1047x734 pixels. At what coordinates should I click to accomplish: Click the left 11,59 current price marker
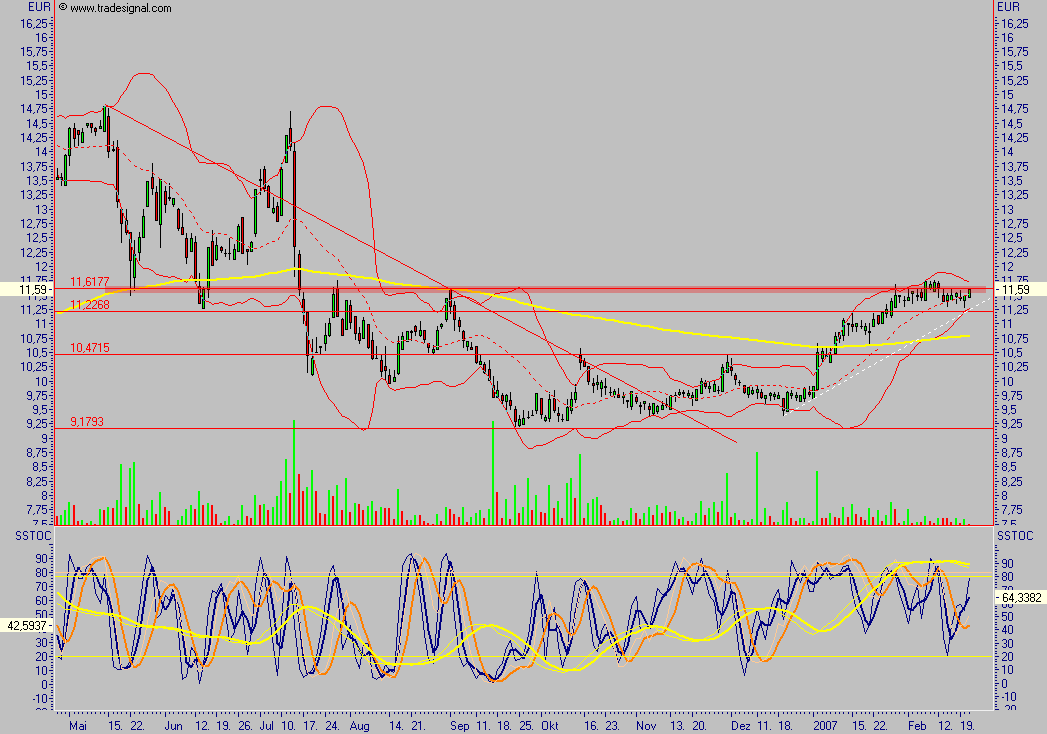[22, 290]
